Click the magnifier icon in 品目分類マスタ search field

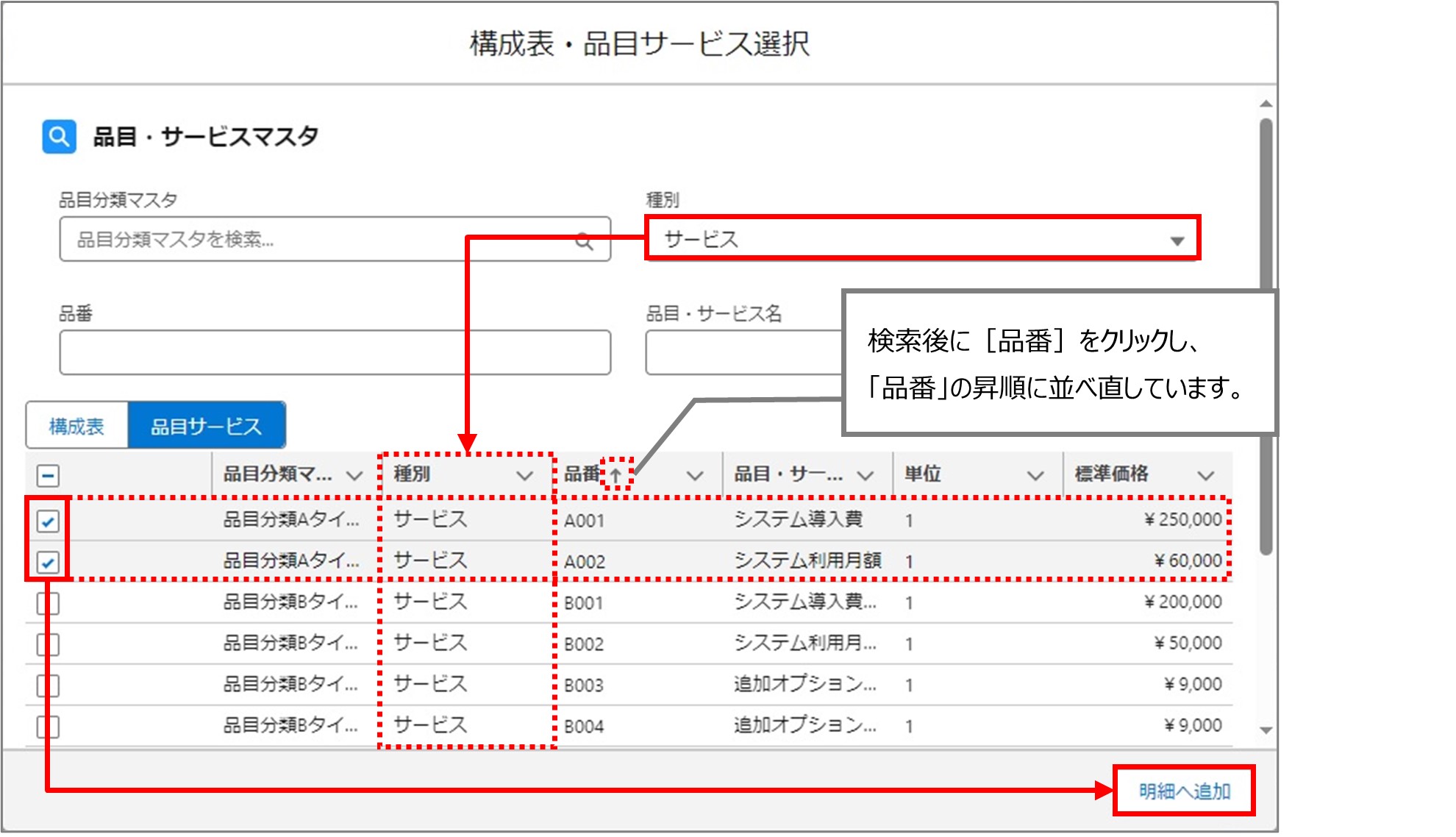(584, 241)
